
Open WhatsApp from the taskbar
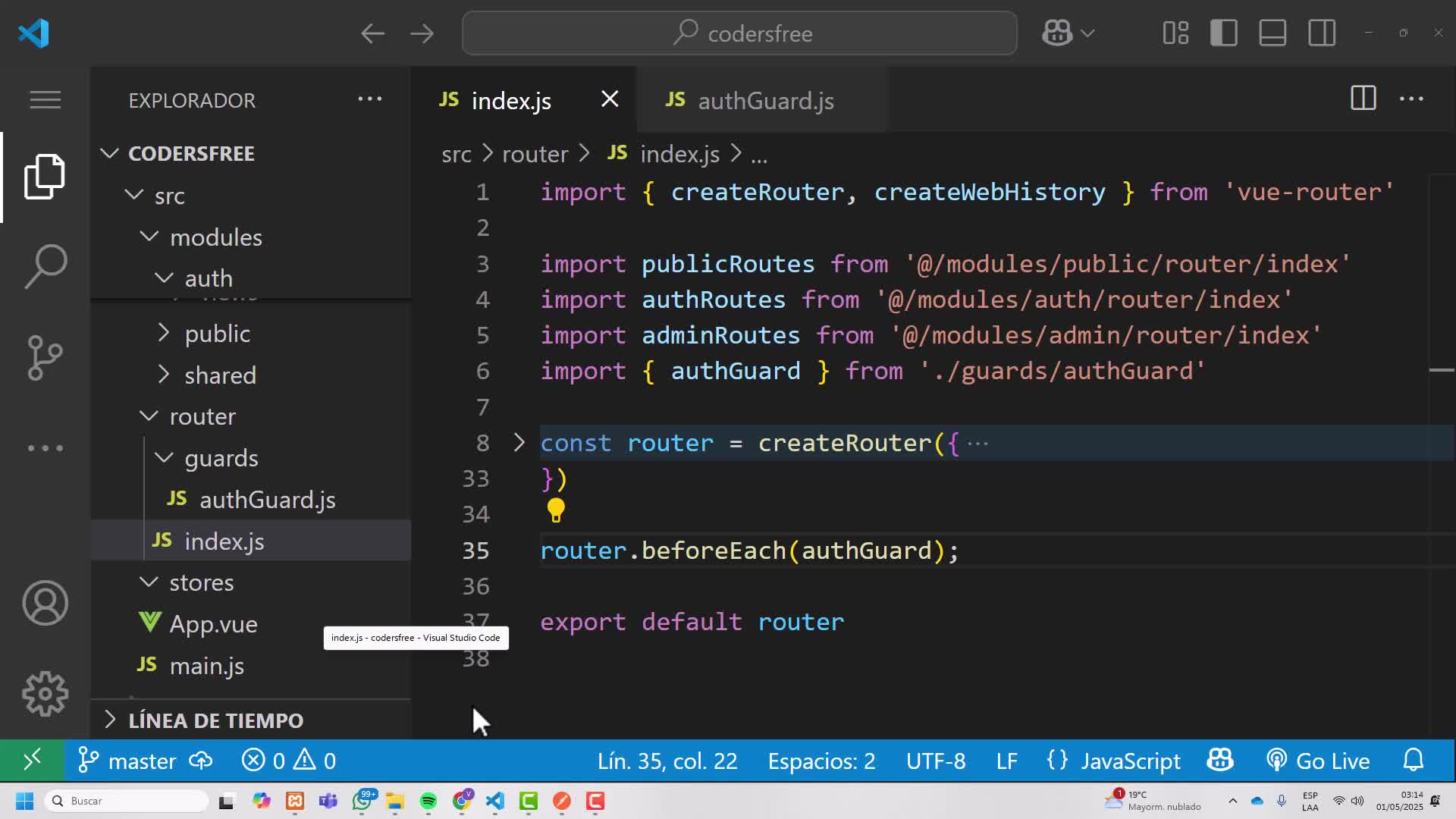(362, 801)
